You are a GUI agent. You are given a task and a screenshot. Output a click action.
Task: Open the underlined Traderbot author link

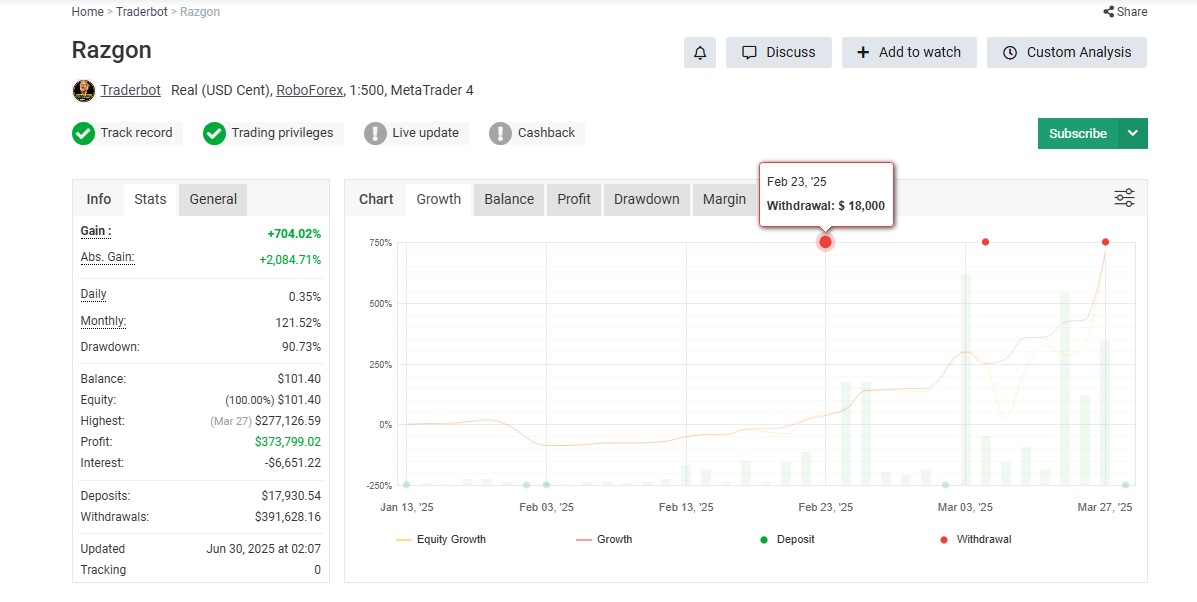131,90
